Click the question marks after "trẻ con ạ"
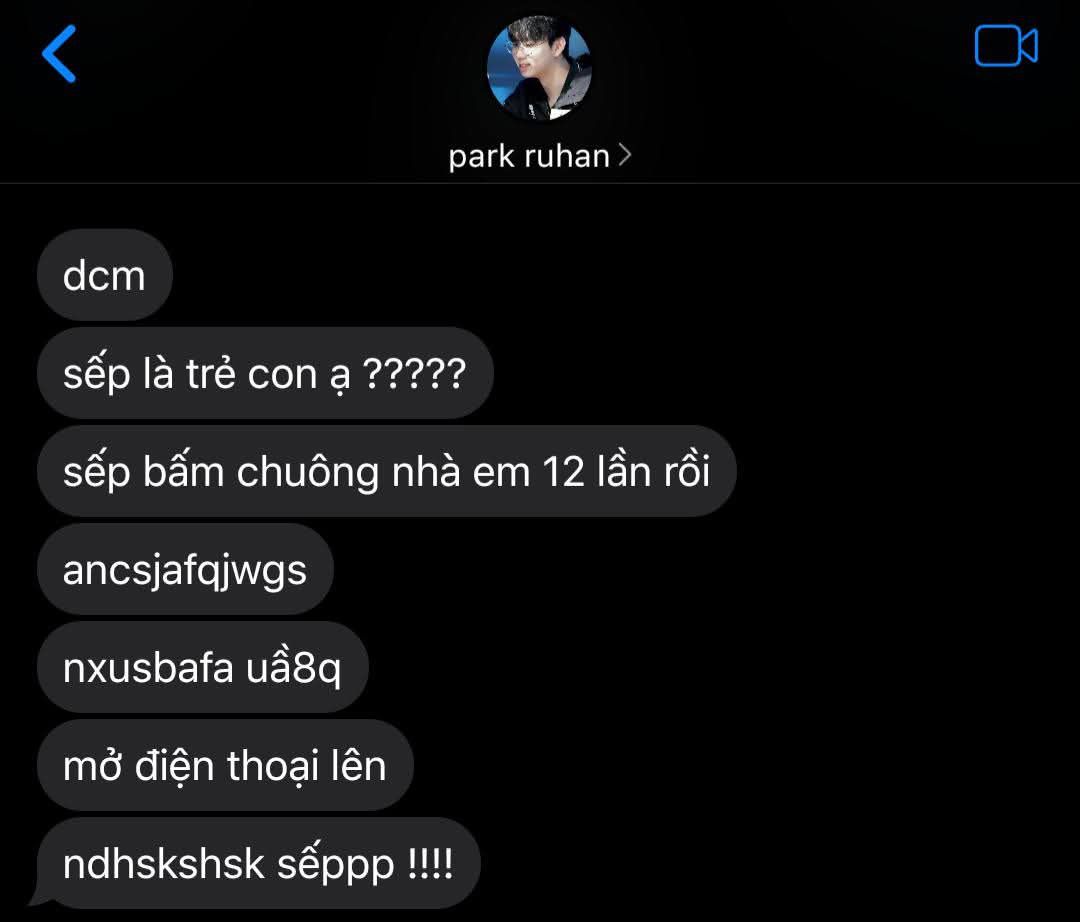This screenshot has width=1080, height=922. click(414, 373)
